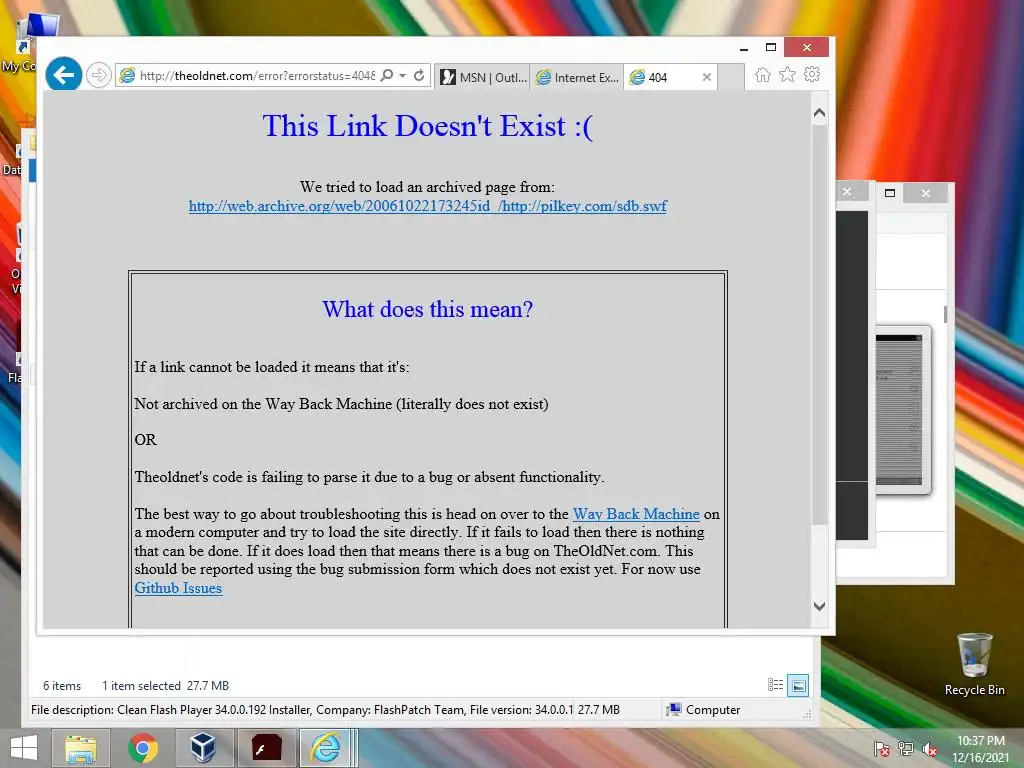The height and width of the screenshot is (768, 1024).
Task: Open File Explorer from the taskbar
Action: coord(80,748)
